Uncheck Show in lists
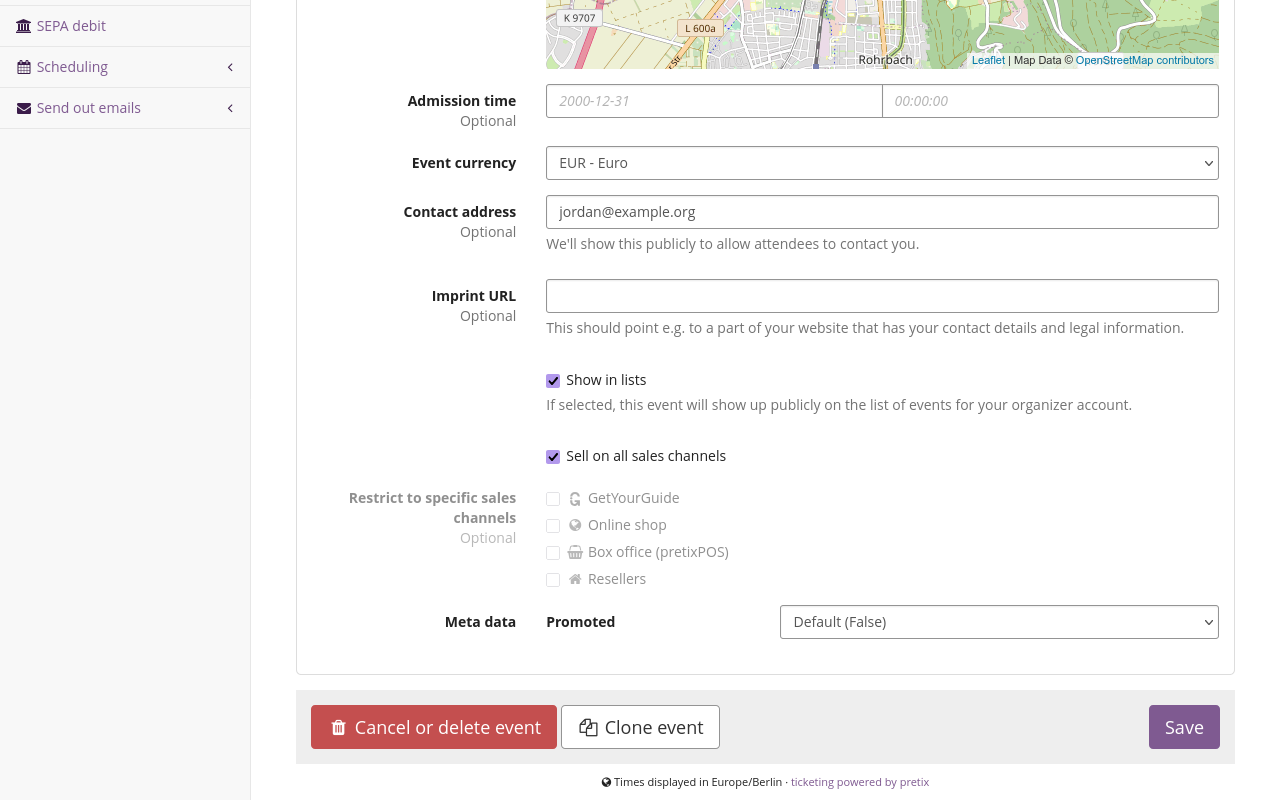The width and height of the screenshot is (1280, 800). coord(552,380)
